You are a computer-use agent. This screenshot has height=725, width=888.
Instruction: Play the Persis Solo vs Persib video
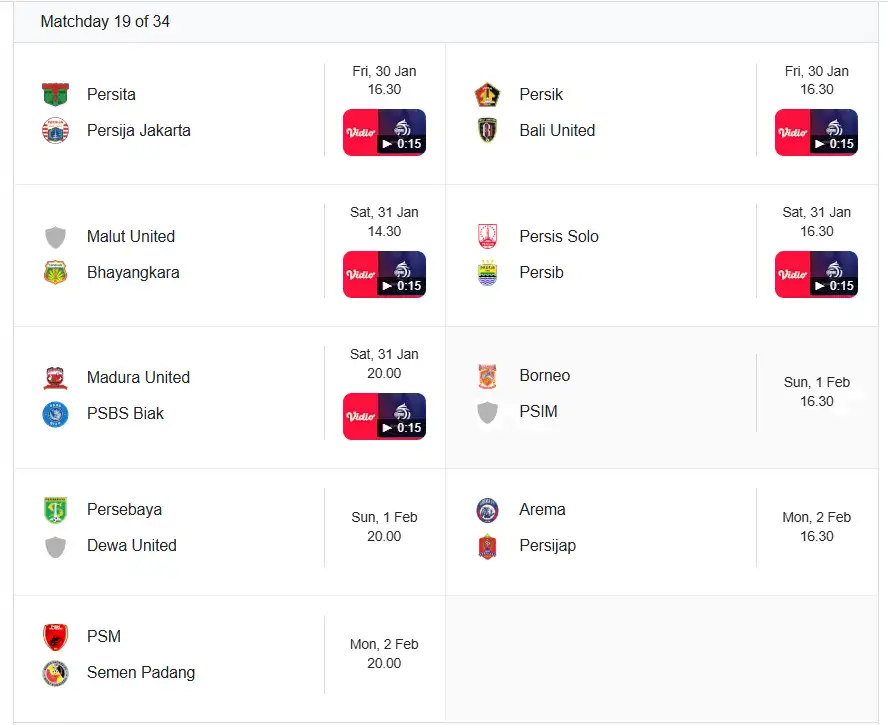pyautogui.click(x=816, y=274)
